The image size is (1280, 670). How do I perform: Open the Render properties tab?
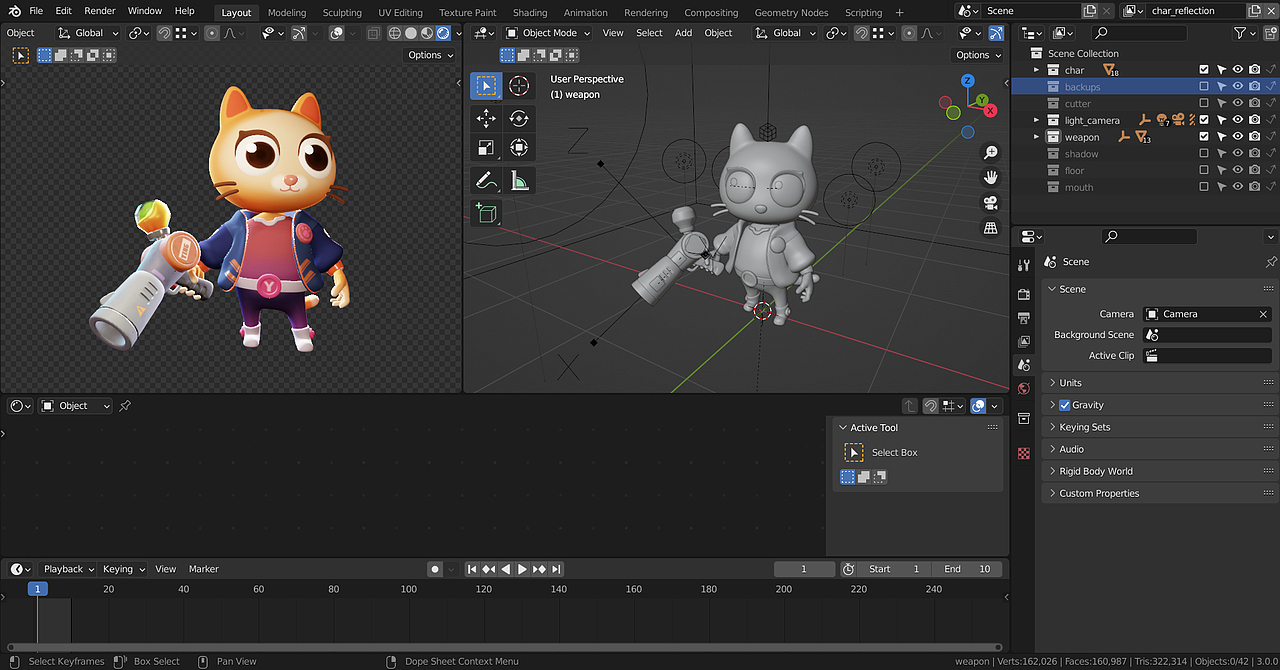tap(1023, 295)
